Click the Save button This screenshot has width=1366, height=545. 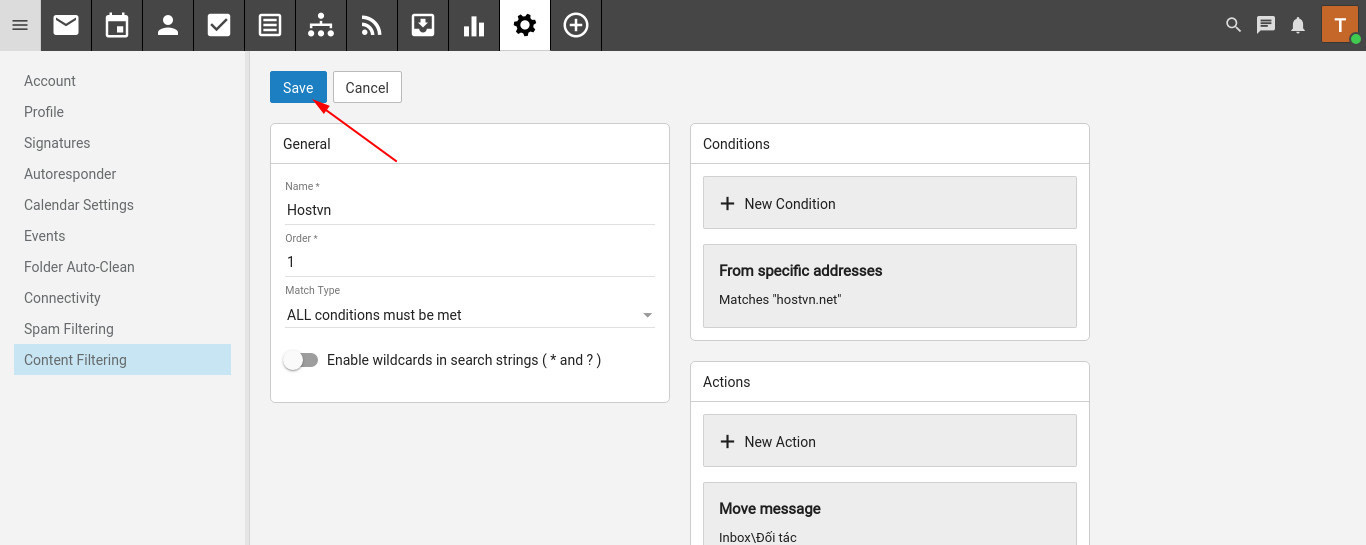(298, 87)
